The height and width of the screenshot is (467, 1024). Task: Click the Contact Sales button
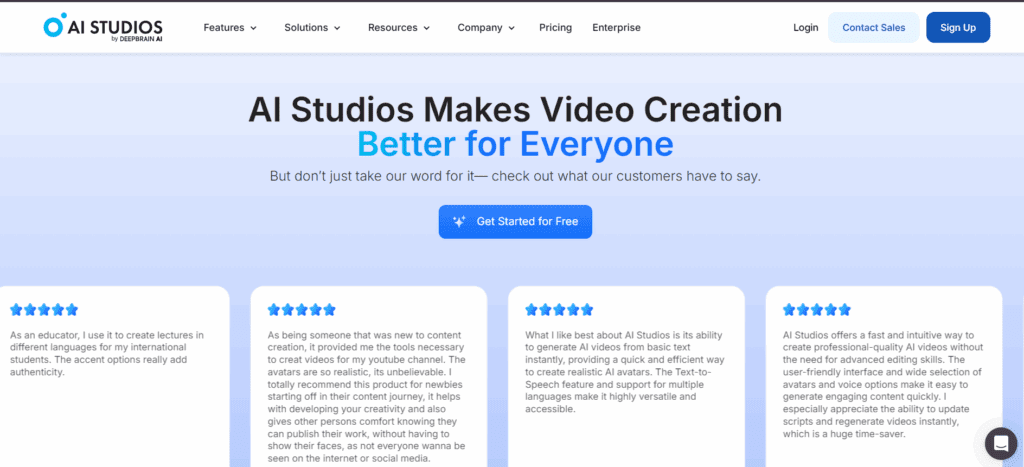[x=873, y=27]
